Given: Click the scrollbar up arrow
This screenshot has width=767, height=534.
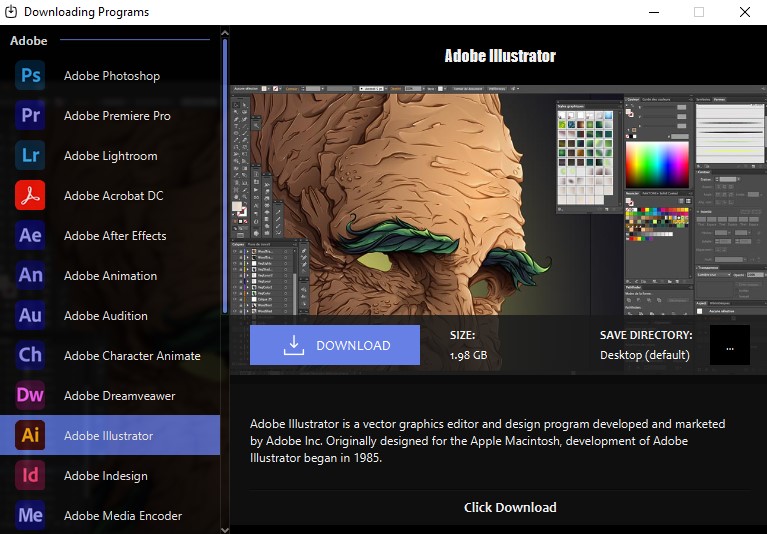Looking at the screenshot, I should coord(225,32).
